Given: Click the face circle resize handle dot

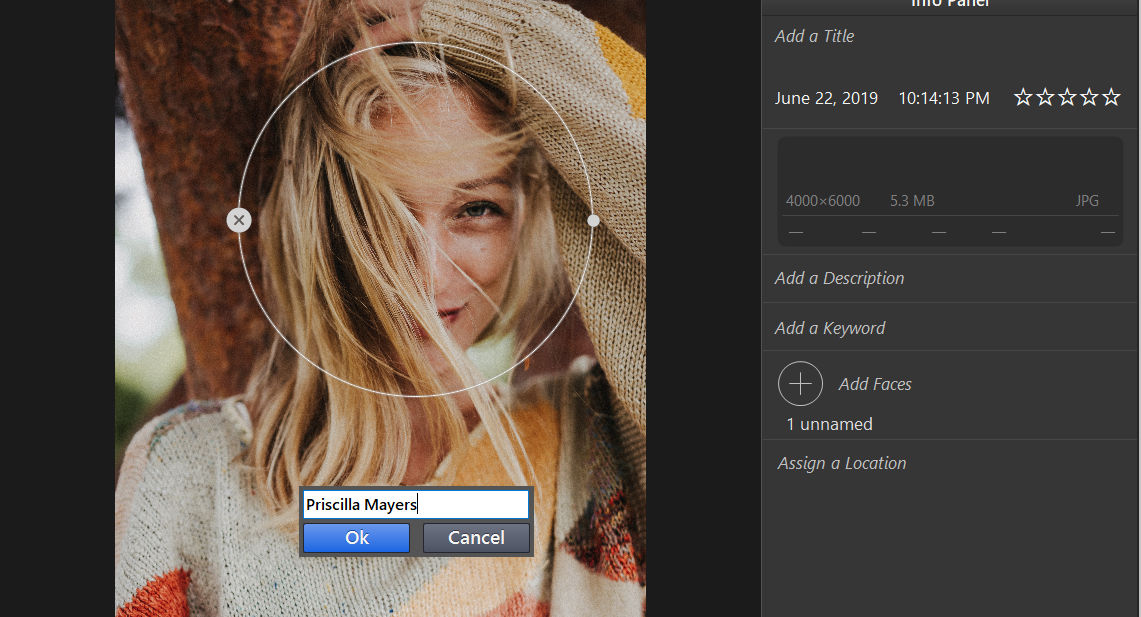Looking at the screenshot, I should 594,220.
